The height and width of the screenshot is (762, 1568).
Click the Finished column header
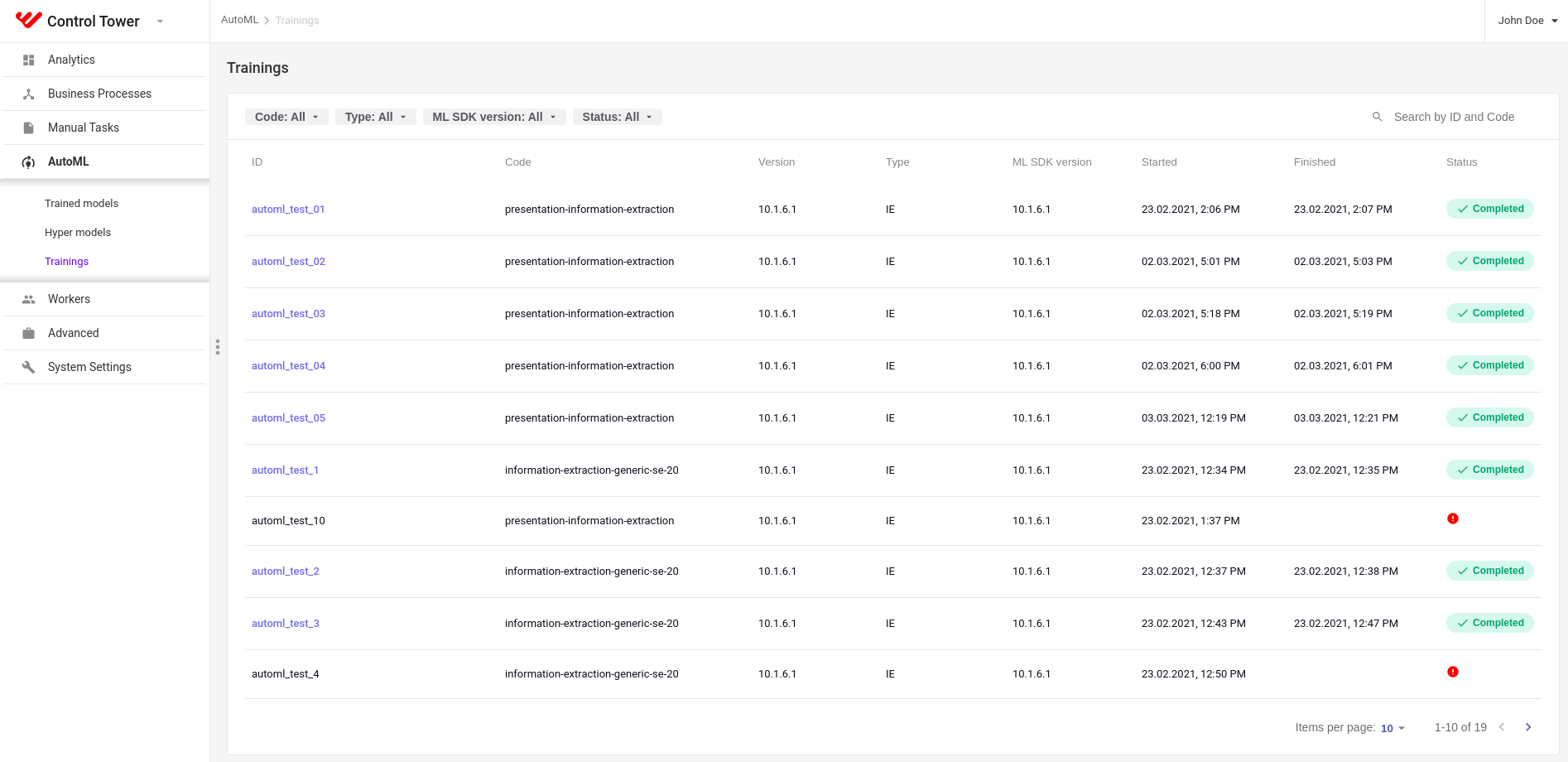pyautogui.click(x=1315, y=162)
